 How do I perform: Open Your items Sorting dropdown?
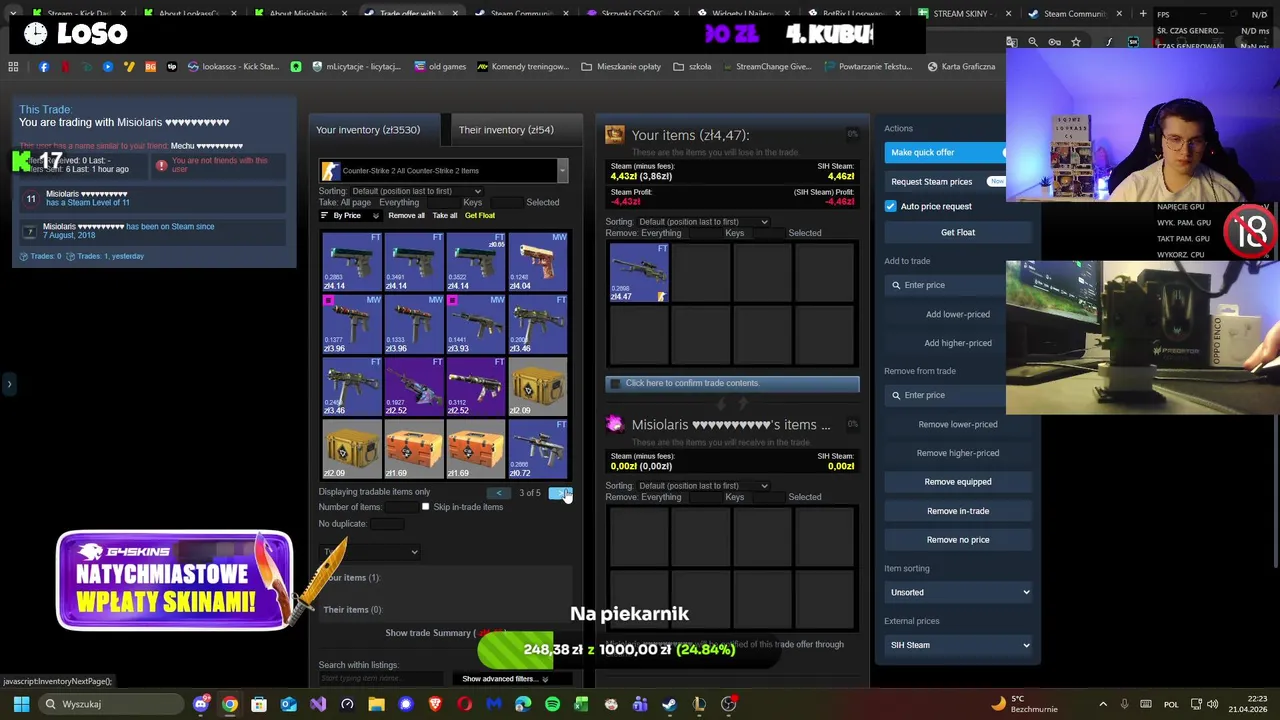[x=704, y=222]
